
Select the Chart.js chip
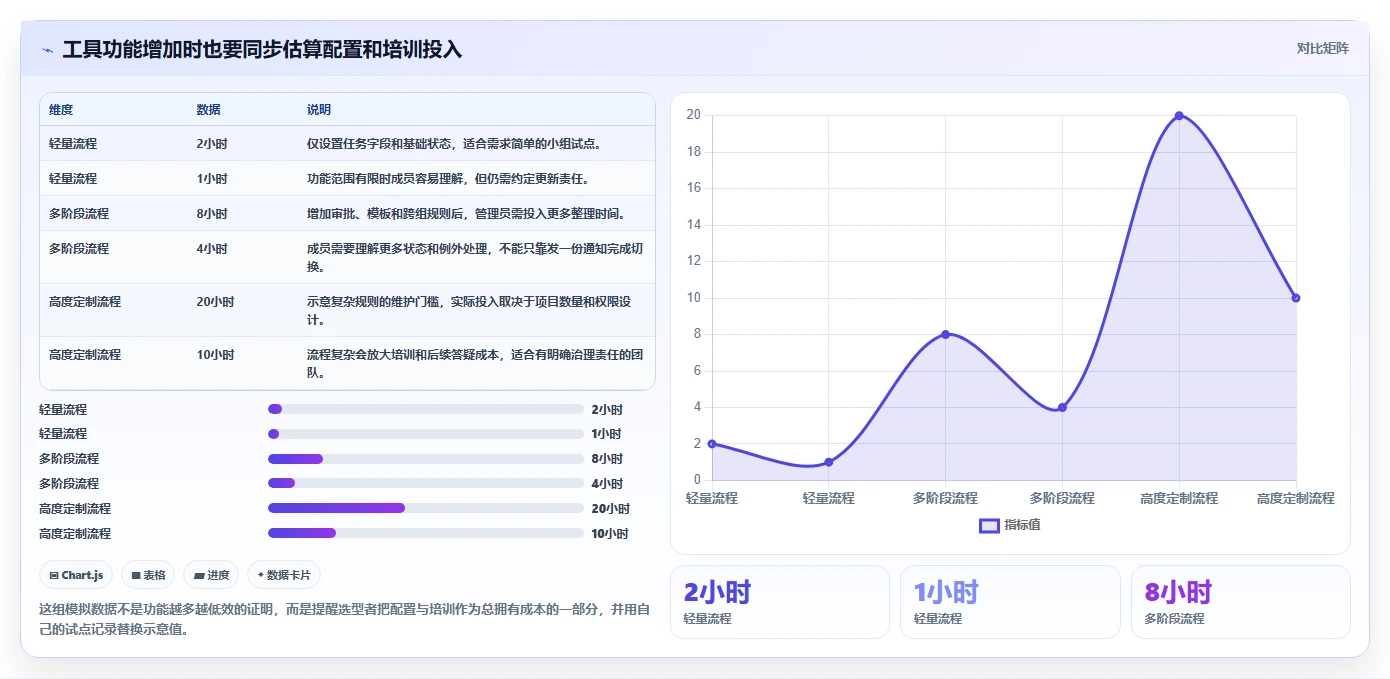coord(77,575)
